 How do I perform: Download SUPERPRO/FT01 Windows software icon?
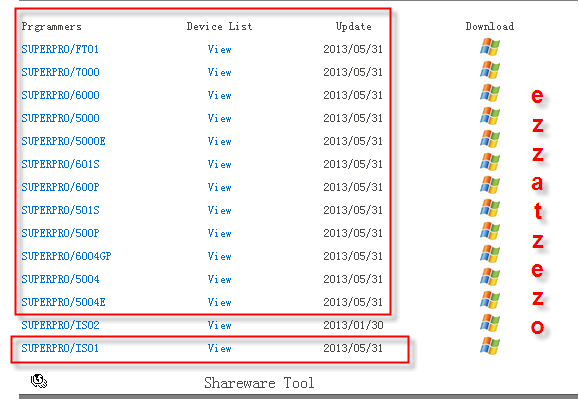click(490, 47)
